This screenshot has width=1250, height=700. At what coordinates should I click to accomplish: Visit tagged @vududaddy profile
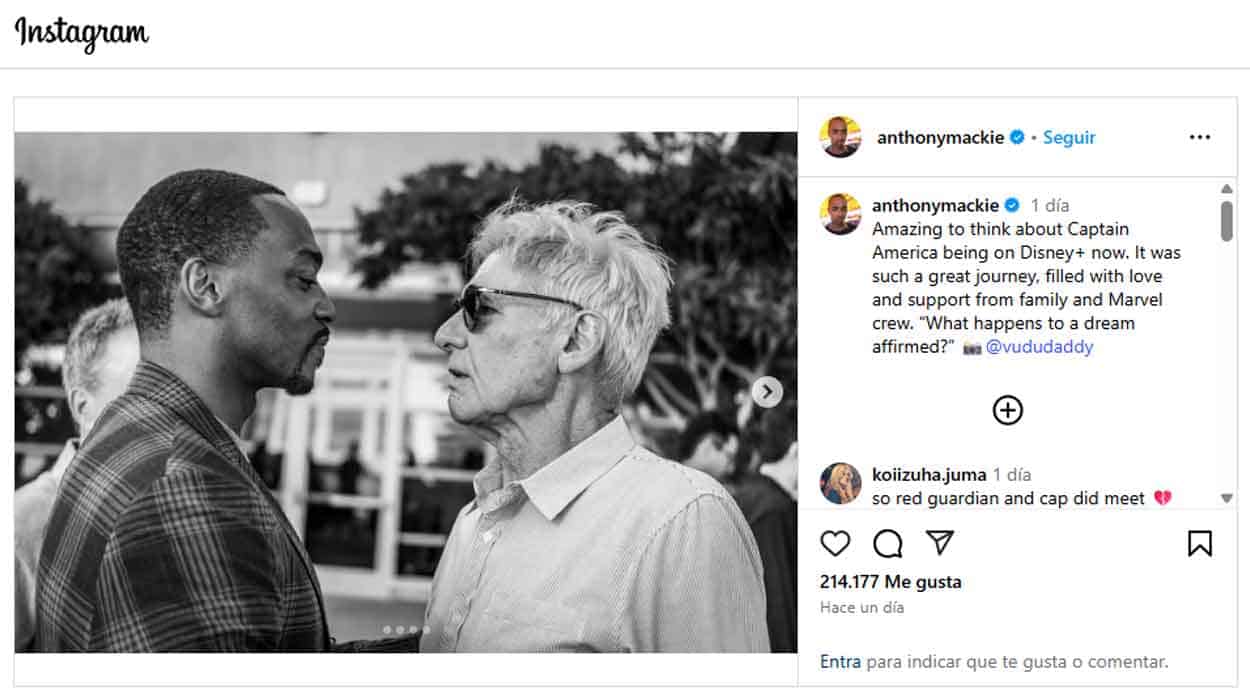click(x=1040, y=347)
